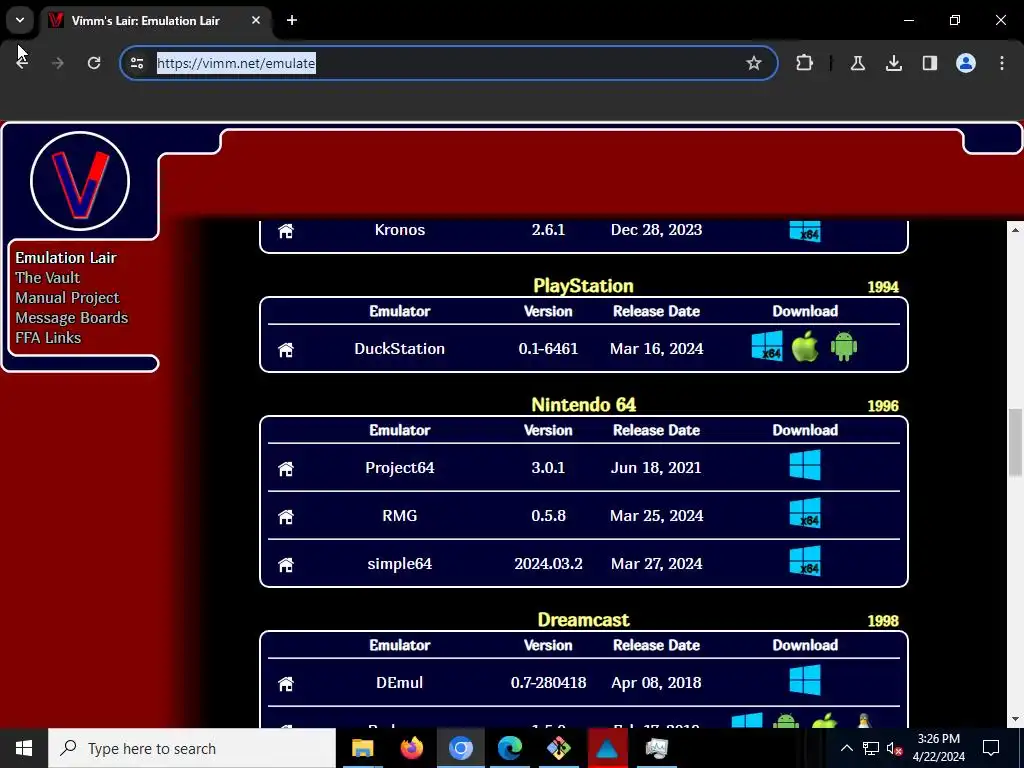Download Project64 for Windows
The width and height of the screenshot is (1024, 768).
805,465
